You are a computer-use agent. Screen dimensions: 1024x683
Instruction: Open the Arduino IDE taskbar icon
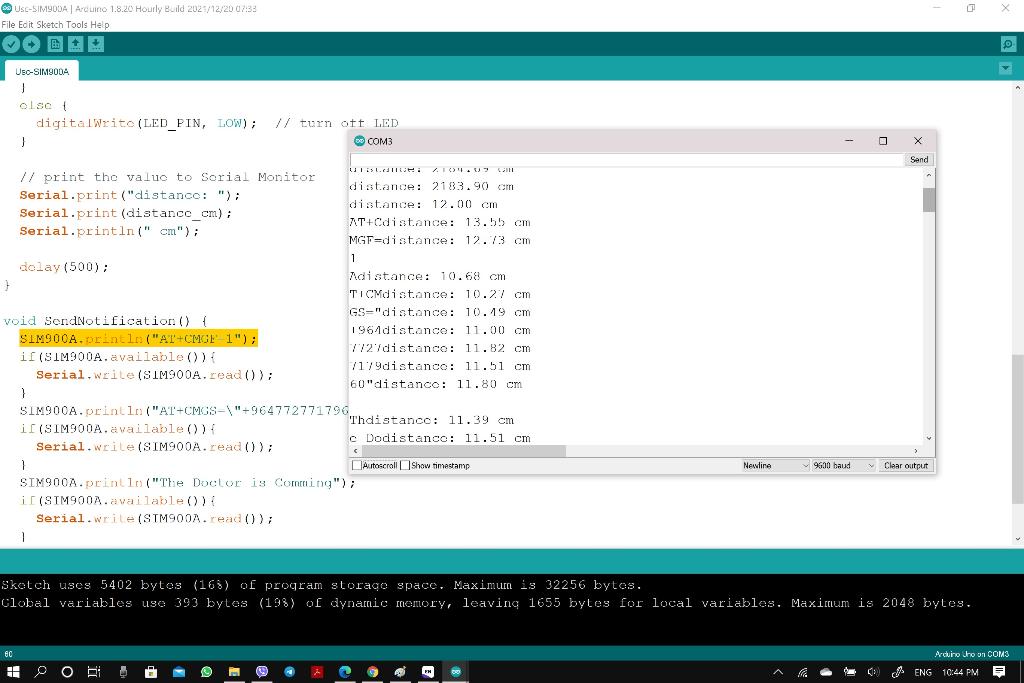[456, 671]
